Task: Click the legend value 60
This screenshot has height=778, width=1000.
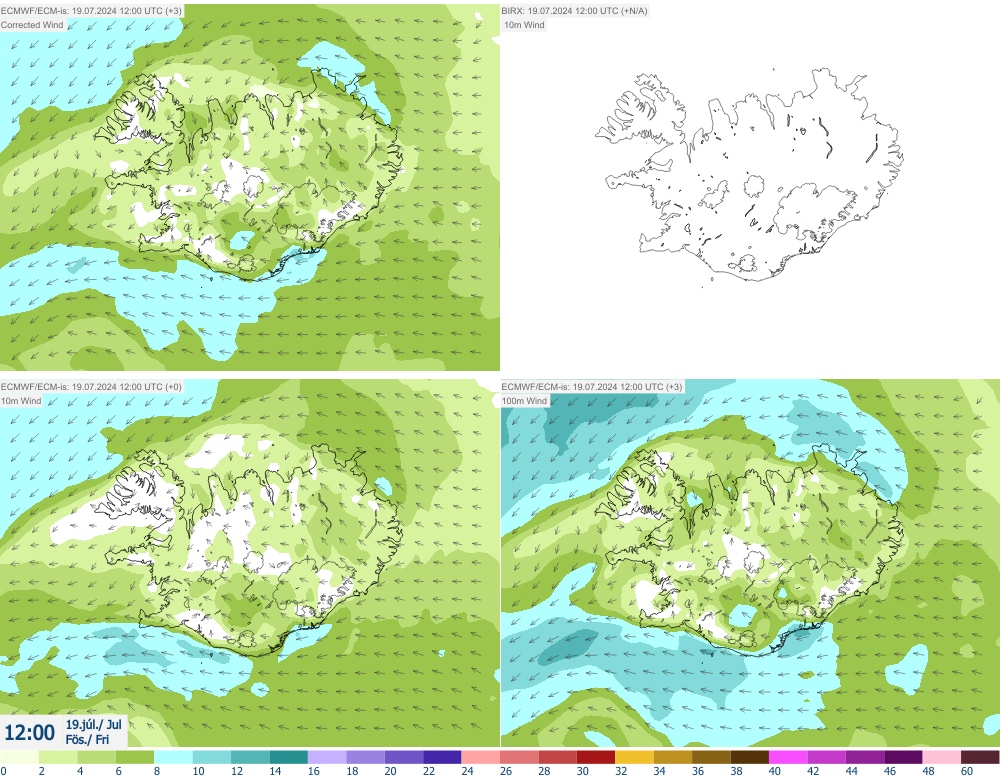Action: pos(967,771)
